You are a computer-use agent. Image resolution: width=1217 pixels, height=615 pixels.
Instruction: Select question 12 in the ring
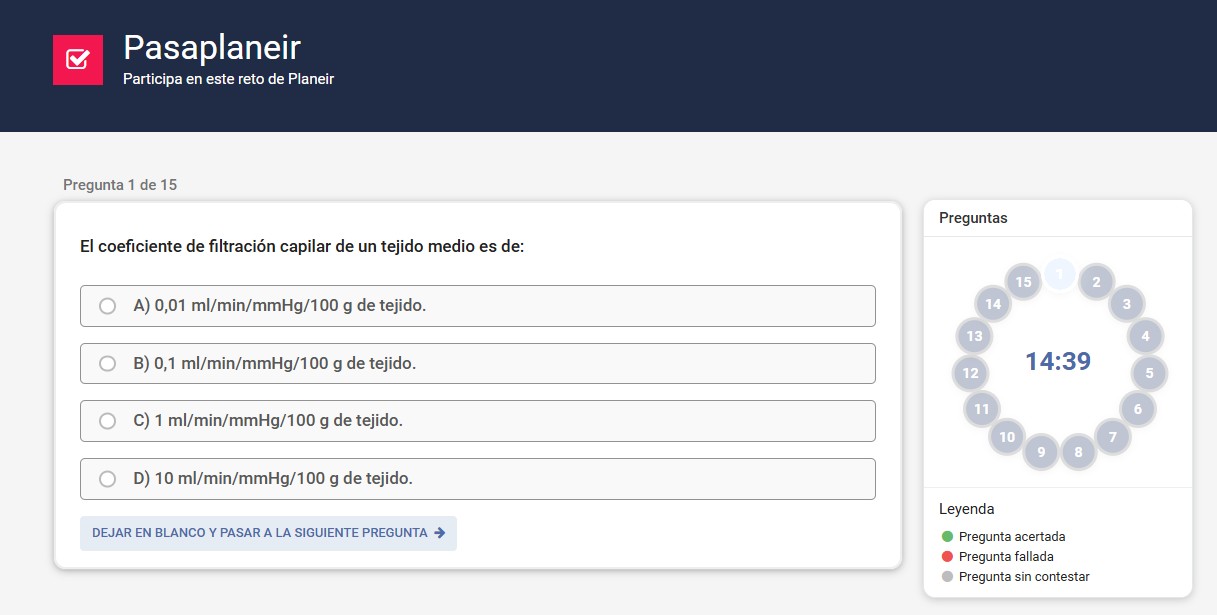(x=970, y=373)
